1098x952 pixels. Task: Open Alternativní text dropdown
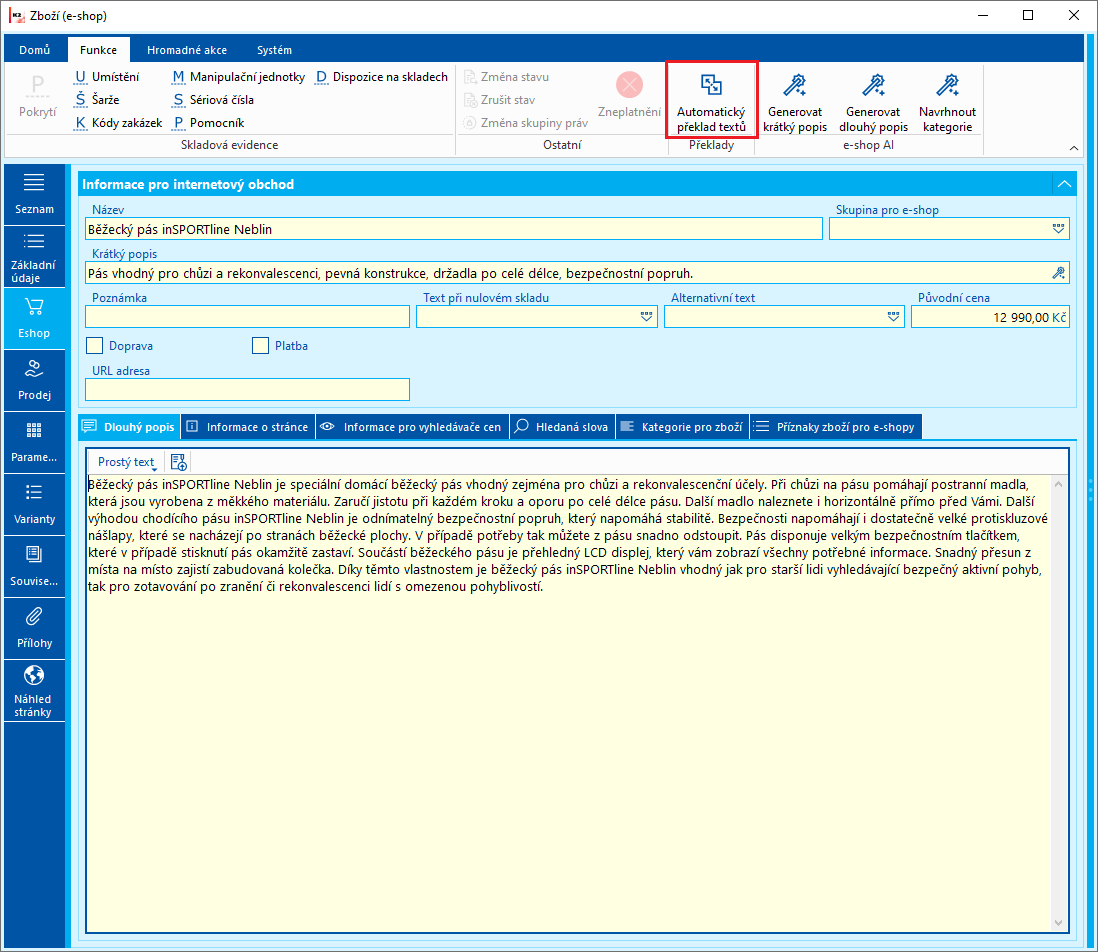point(894,317)
